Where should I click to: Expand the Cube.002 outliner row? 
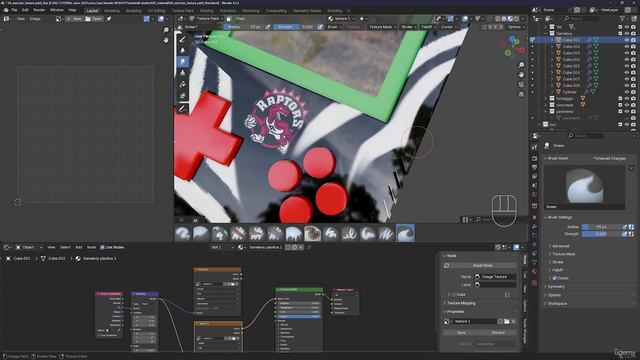(552, 47)
